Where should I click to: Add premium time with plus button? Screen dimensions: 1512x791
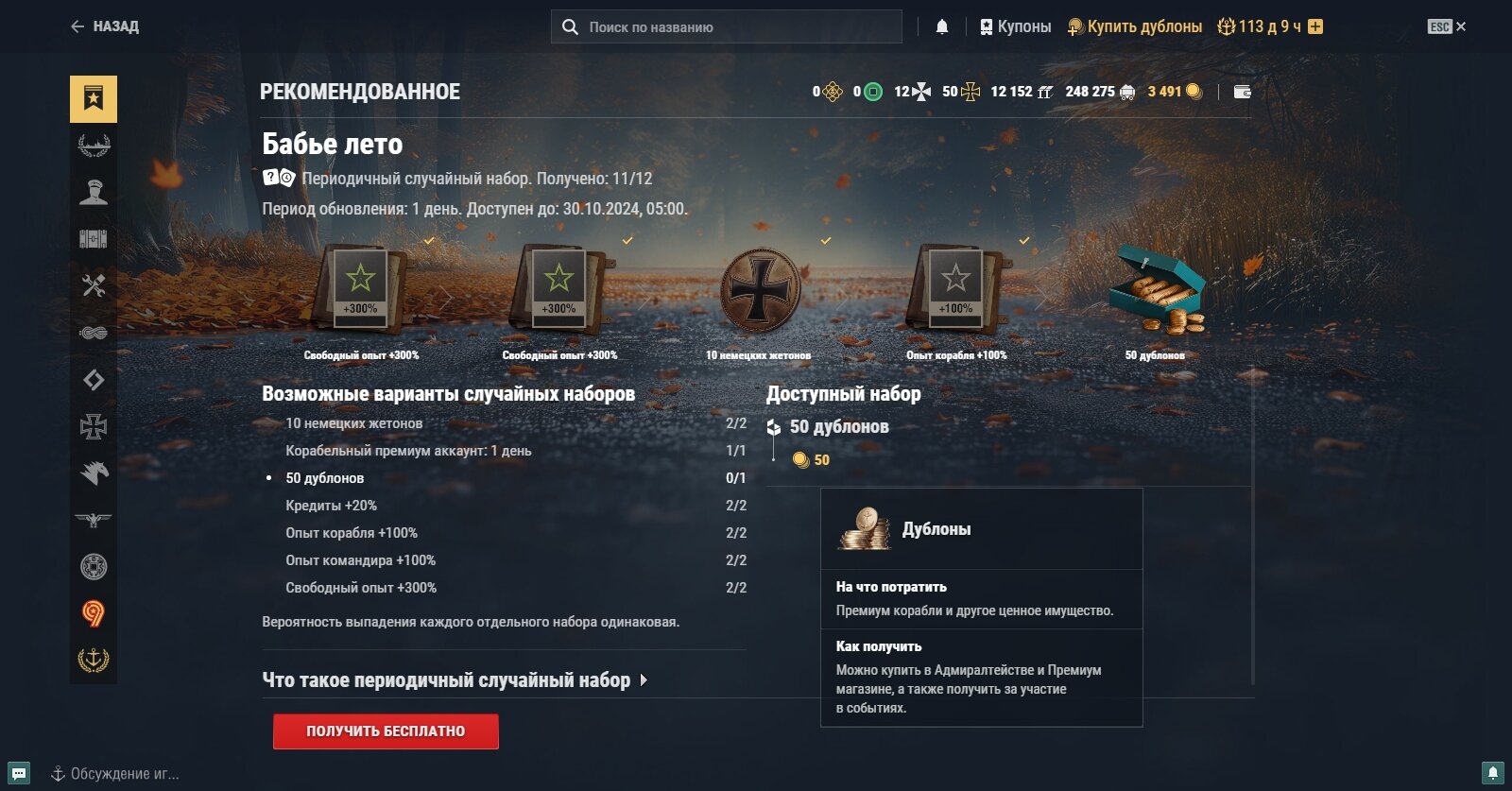(1315, 26)
